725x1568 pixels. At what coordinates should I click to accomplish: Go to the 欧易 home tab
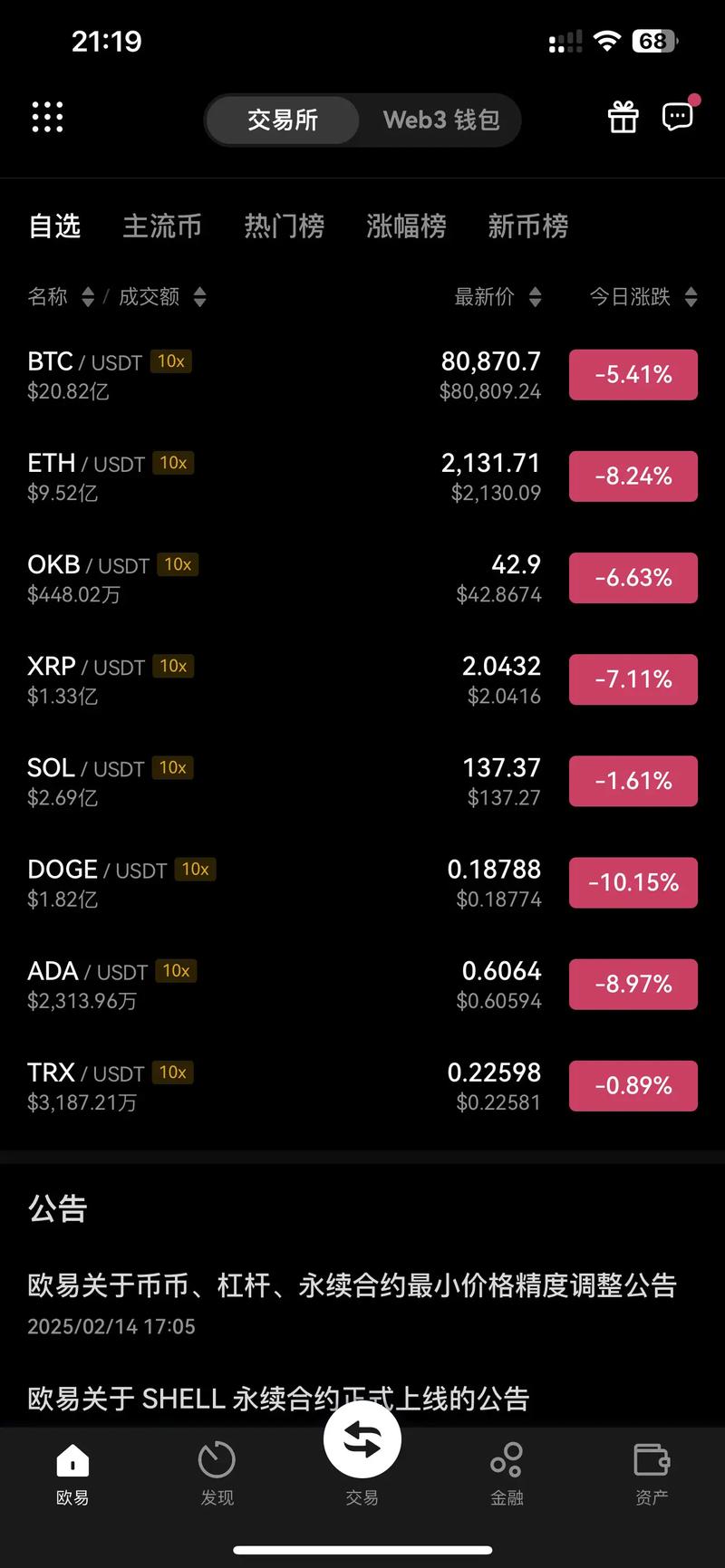click(x=72, y=1474)
